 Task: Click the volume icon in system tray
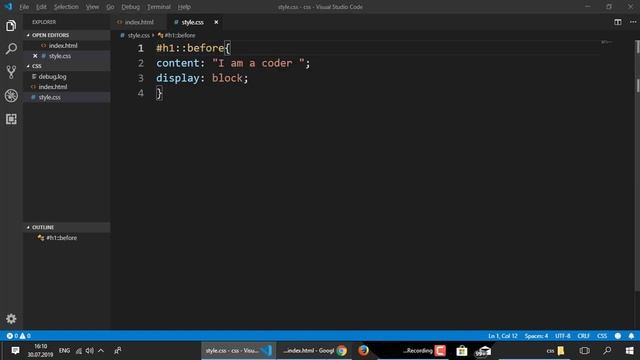pos(89,351)
